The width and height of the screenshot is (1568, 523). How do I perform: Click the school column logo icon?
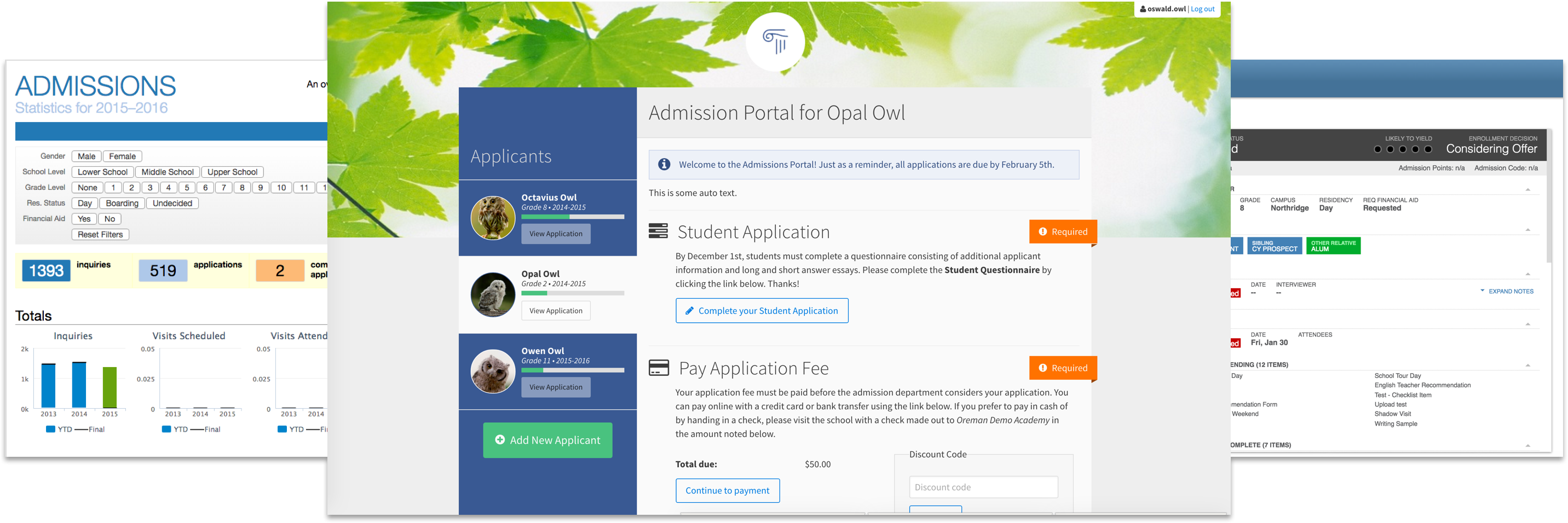tap(775, 42)
